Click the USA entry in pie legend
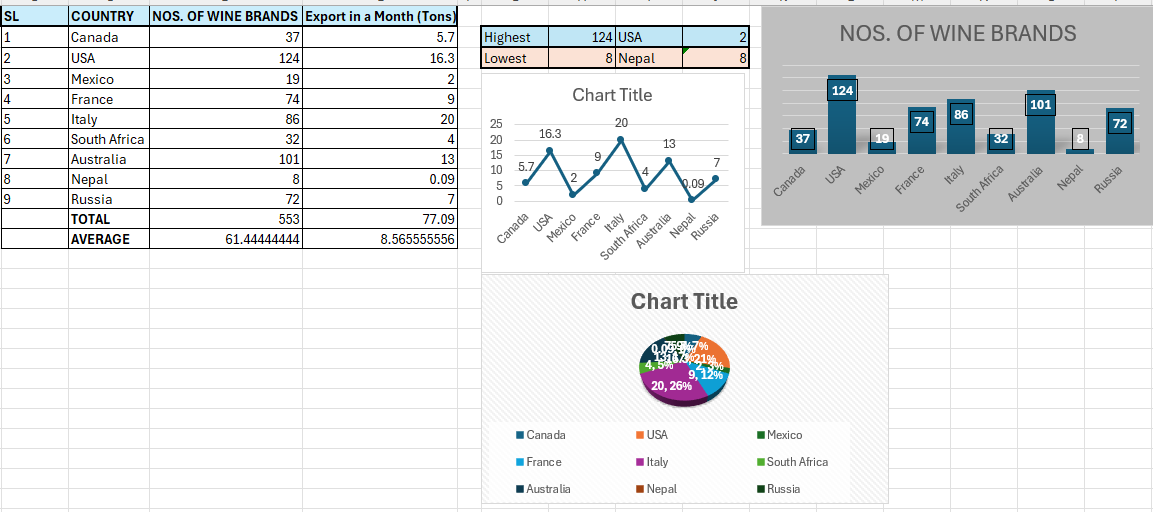Viewport: 1153px width, 512px height. pos(652,435)
